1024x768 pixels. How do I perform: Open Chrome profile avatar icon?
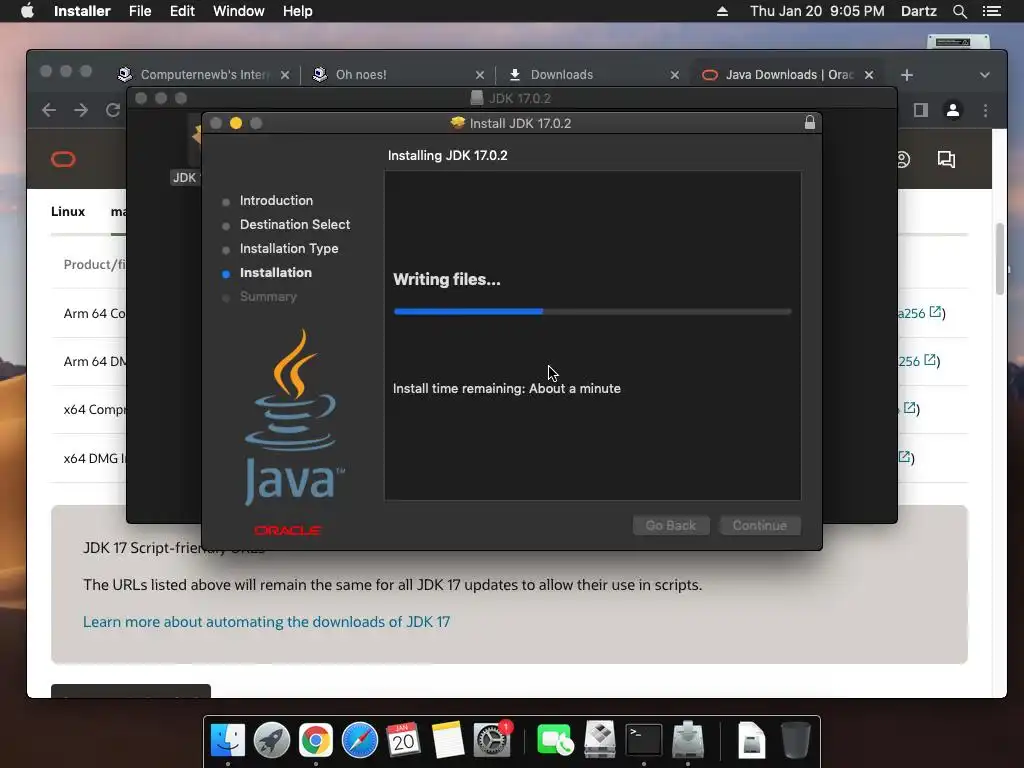tap(953, 110)
